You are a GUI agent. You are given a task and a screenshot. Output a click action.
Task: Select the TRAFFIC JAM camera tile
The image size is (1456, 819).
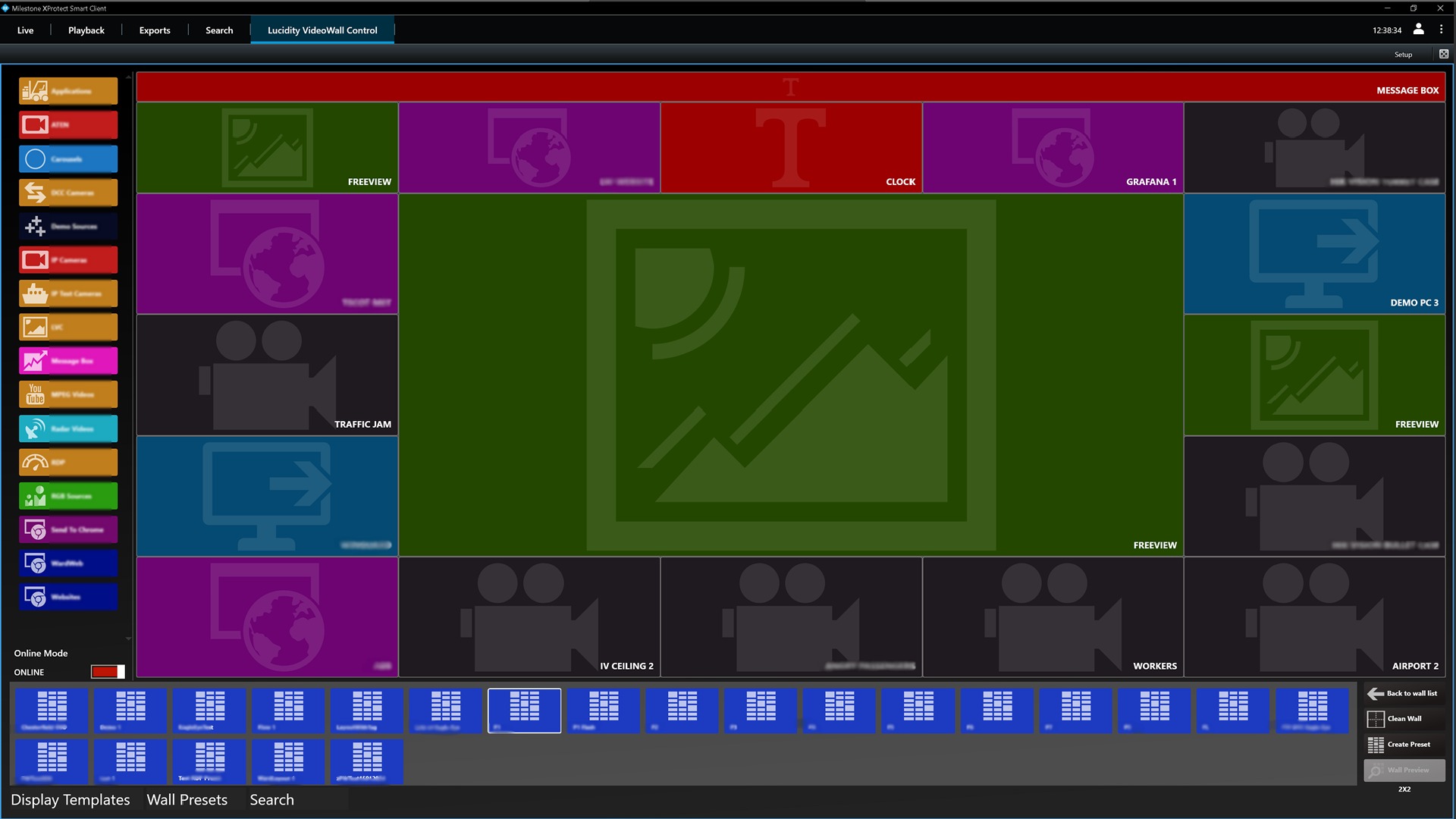pos(267,375)
